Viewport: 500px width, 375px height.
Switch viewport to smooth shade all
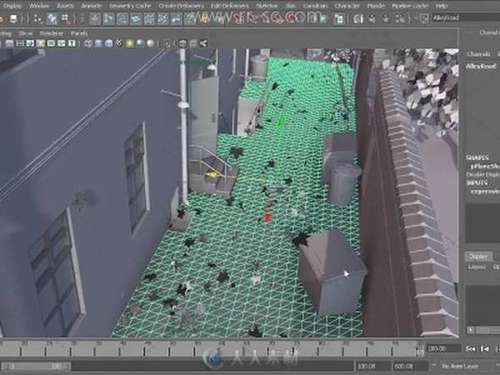tap(99, 43)
